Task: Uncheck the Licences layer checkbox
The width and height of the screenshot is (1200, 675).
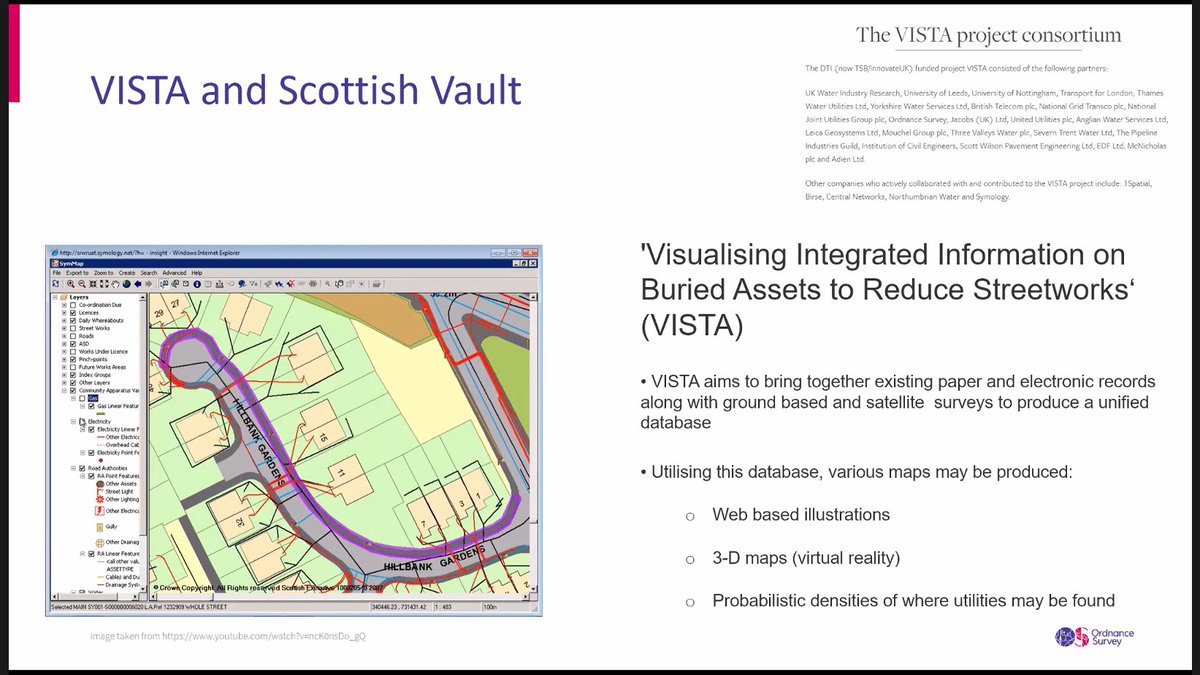Action: 73,313
